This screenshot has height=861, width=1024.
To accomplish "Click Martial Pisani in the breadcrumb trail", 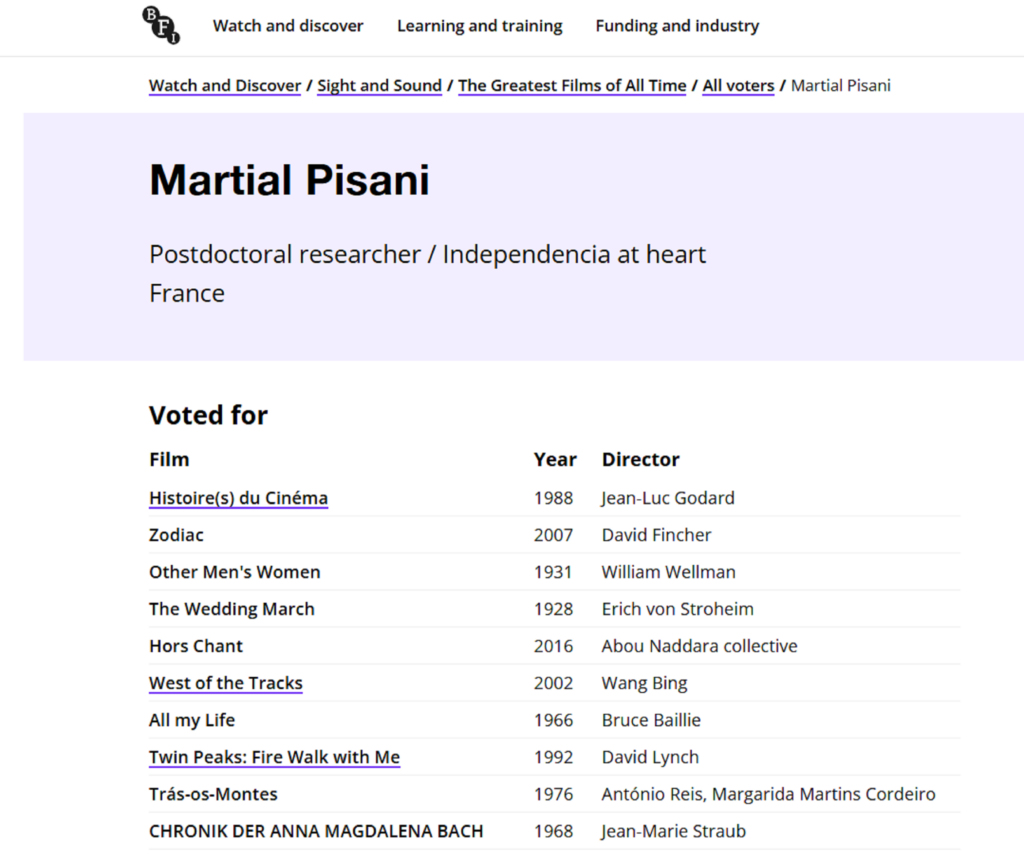I will coord(840,86).
